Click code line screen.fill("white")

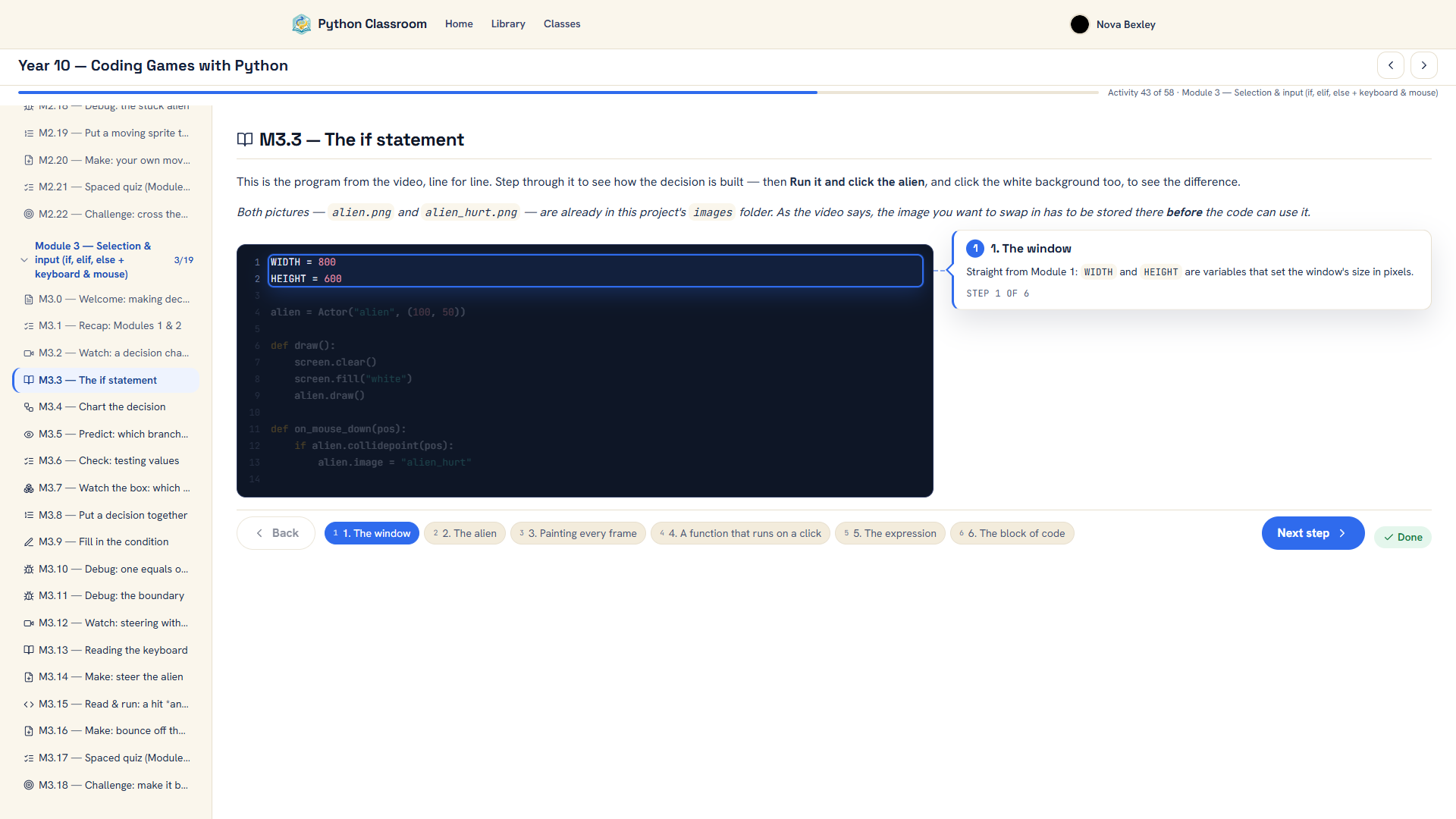[353, 379]
